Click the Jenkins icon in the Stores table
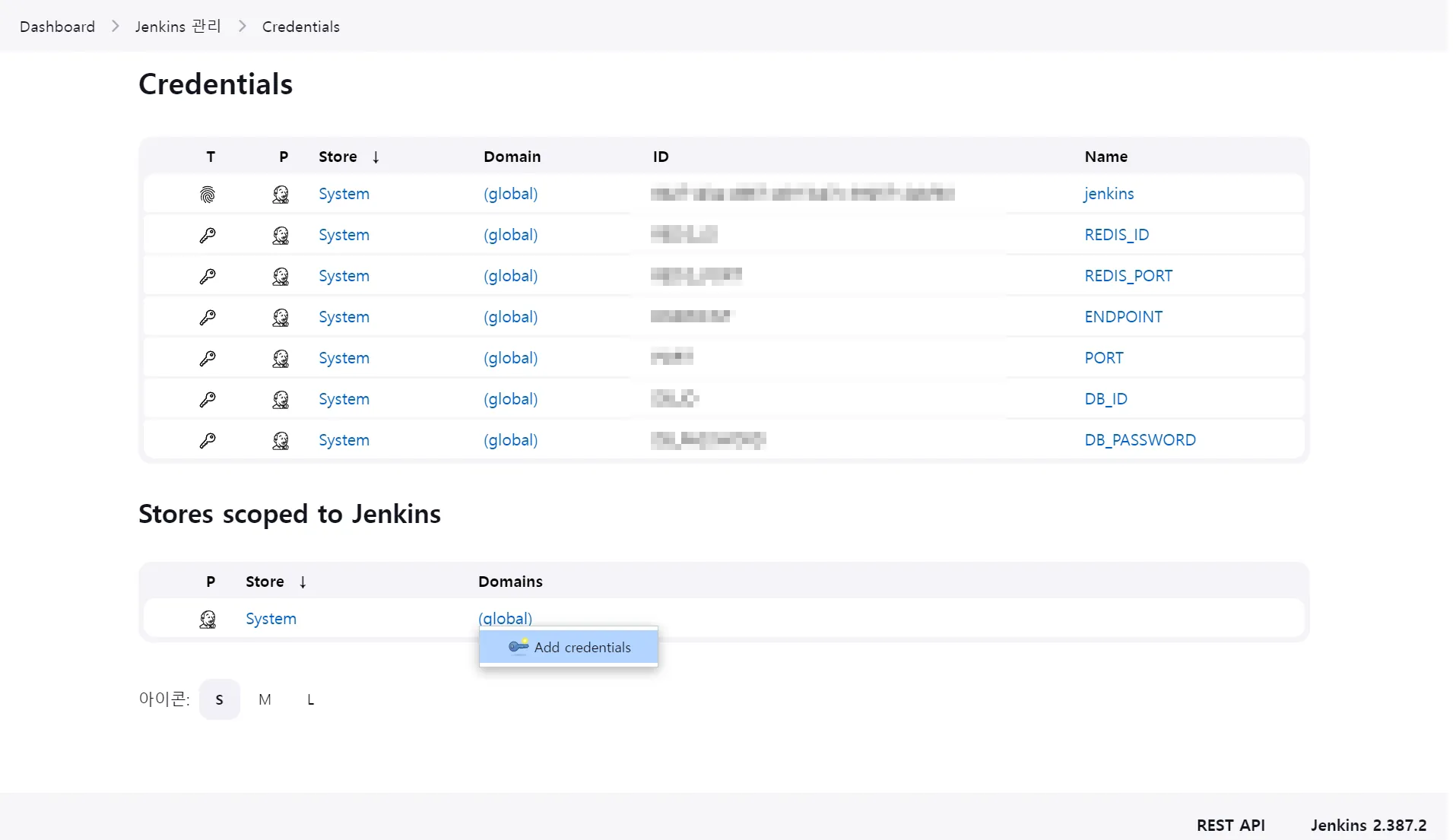Image resolution: width=1456 pixels, height=840 pixels. [x=208, y=620]
